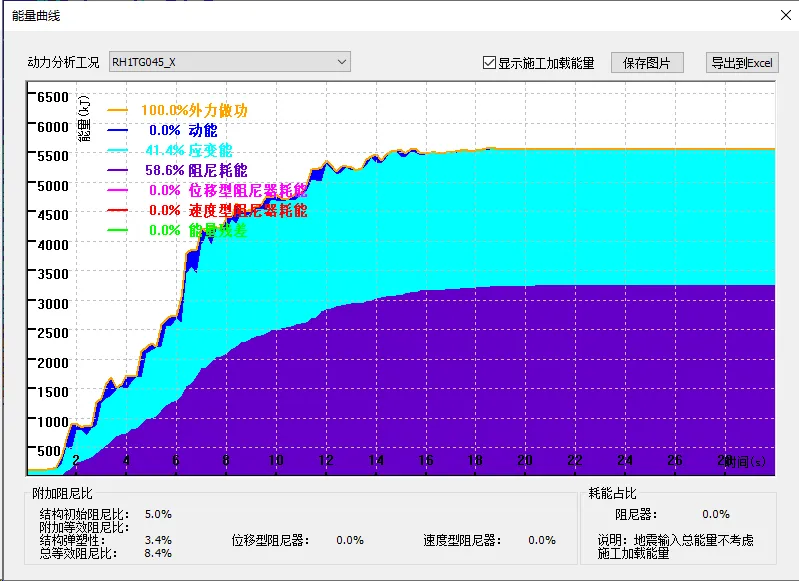The image size is (800, 582).
Task: Select the 位移型阻尼器耗能 legend entry
Action: pyautogui.click(x=228, y=190)
